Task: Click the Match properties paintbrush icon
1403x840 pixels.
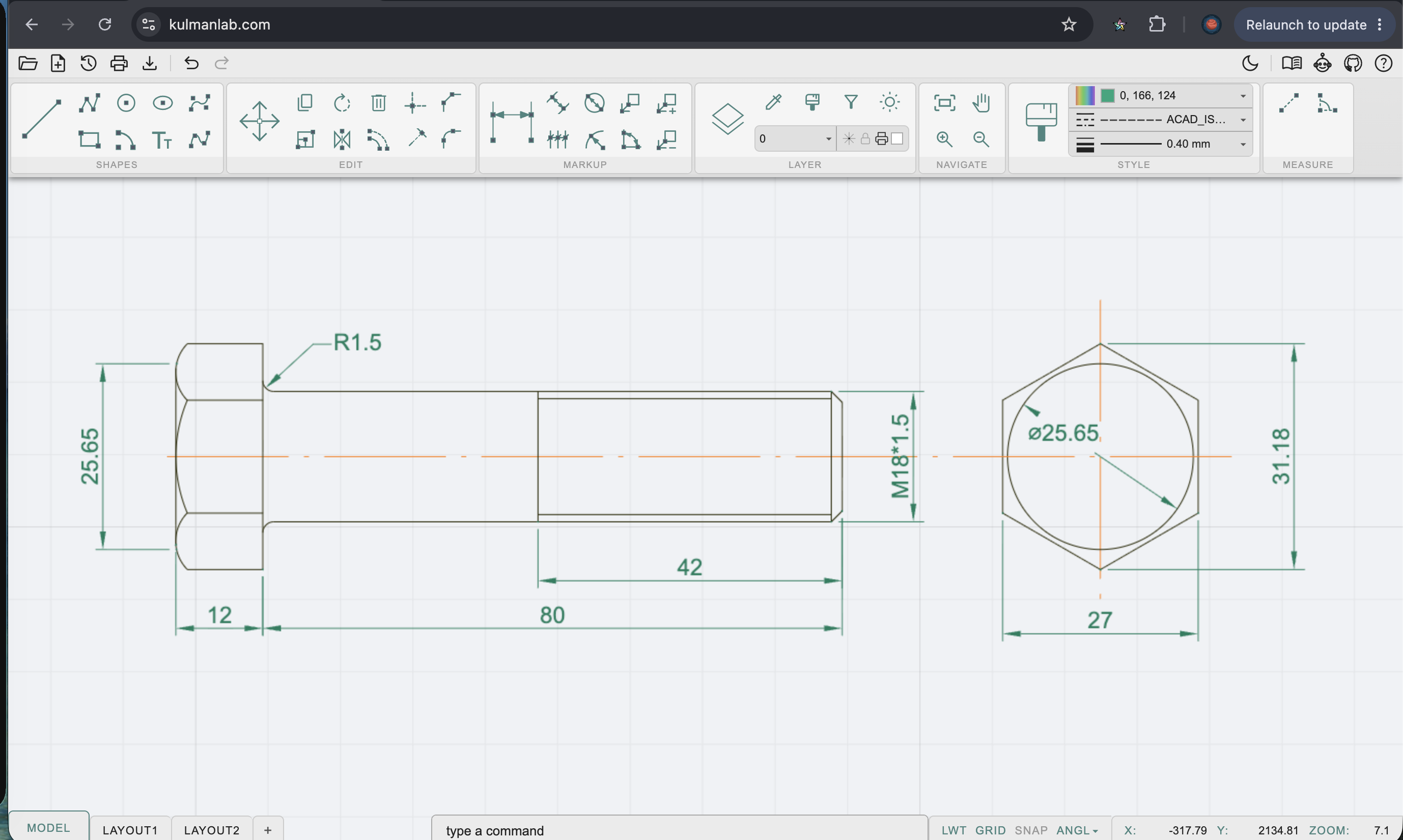Action: (1041, 121)
